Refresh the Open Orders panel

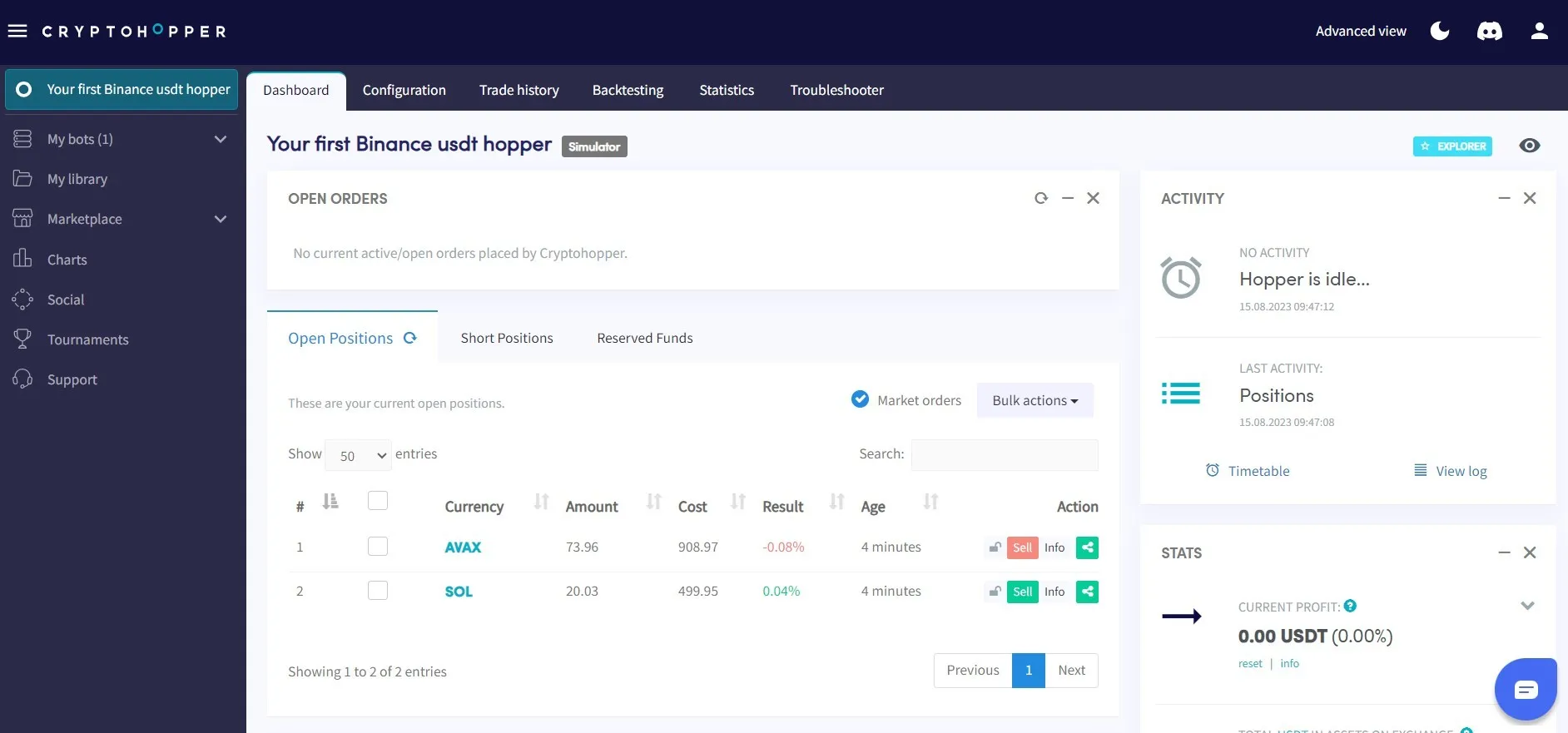pos(1041,198)
